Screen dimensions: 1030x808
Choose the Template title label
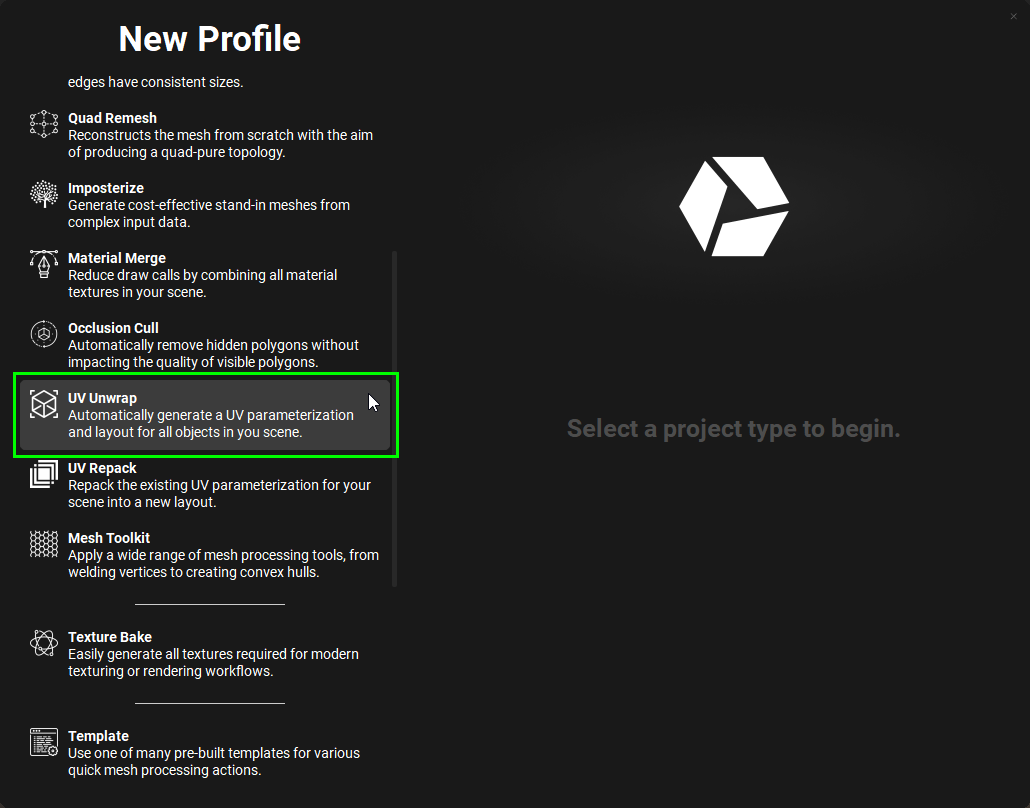point(98,736)
